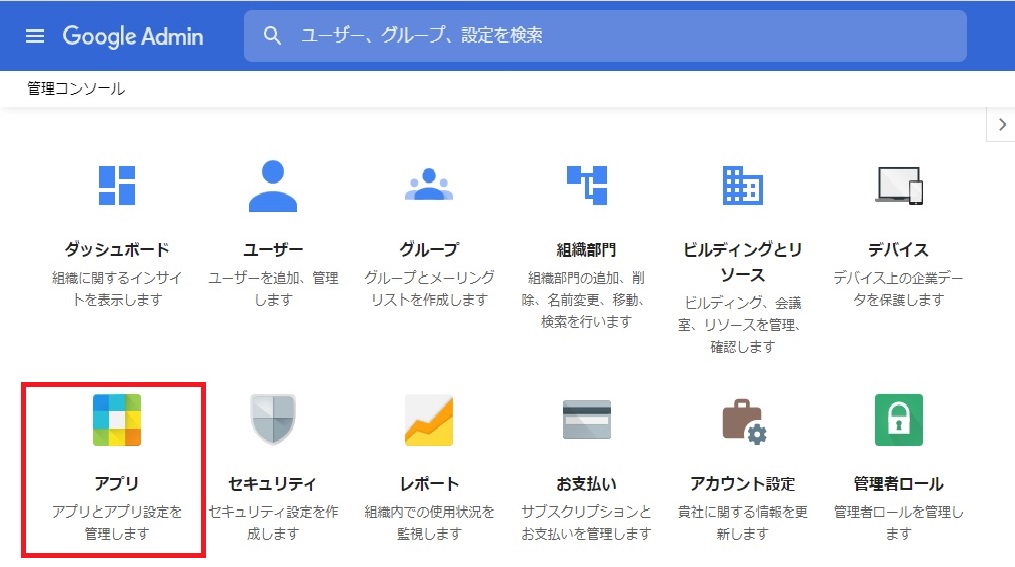Image resolution: width=1015 pixels, height=567 pixels.
Task: Expand the side panel chevron arrow
Action: tap(1002, 124)
